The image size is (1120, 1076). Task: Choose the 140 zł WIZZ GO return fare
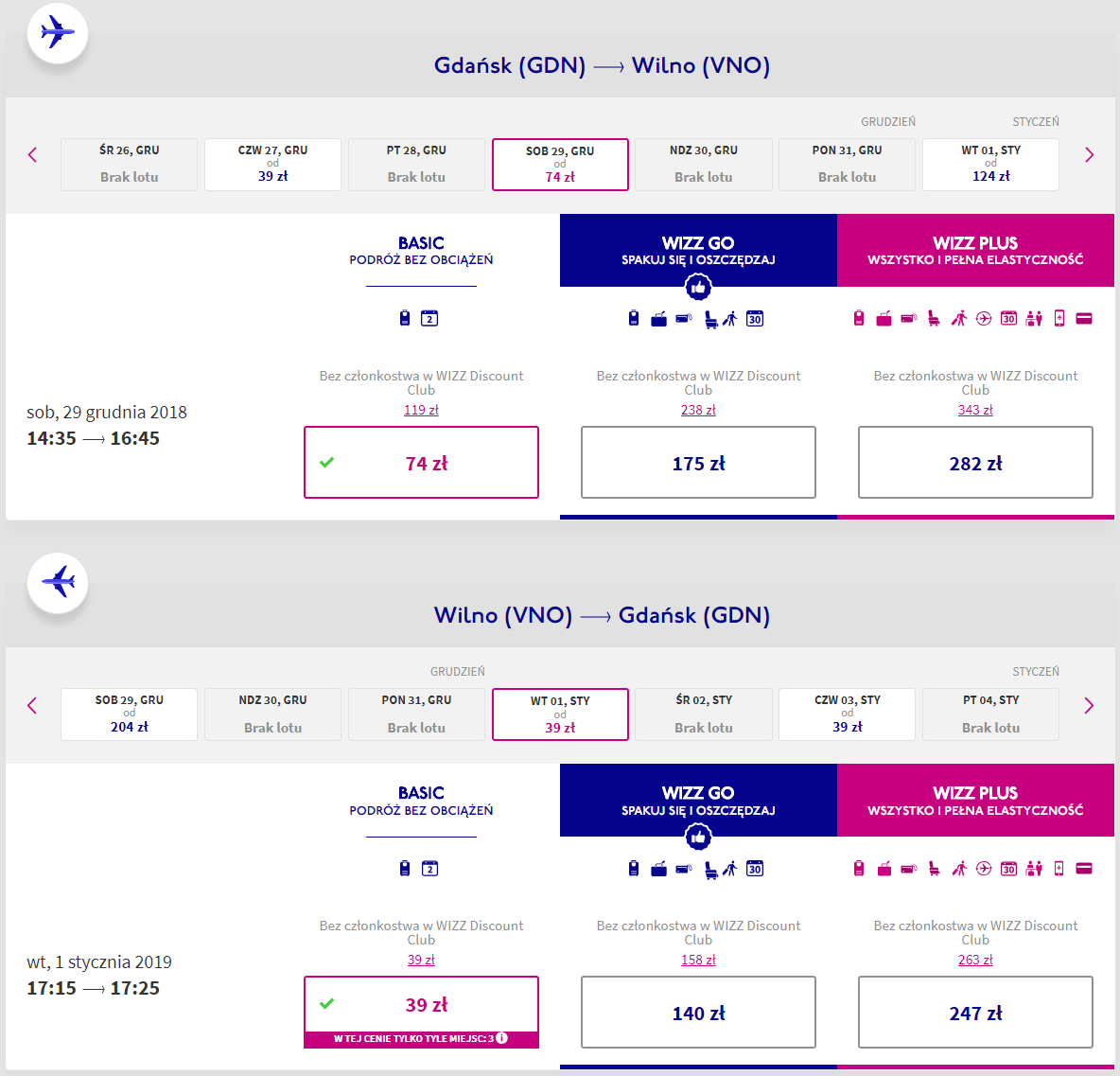[698, 1013]
